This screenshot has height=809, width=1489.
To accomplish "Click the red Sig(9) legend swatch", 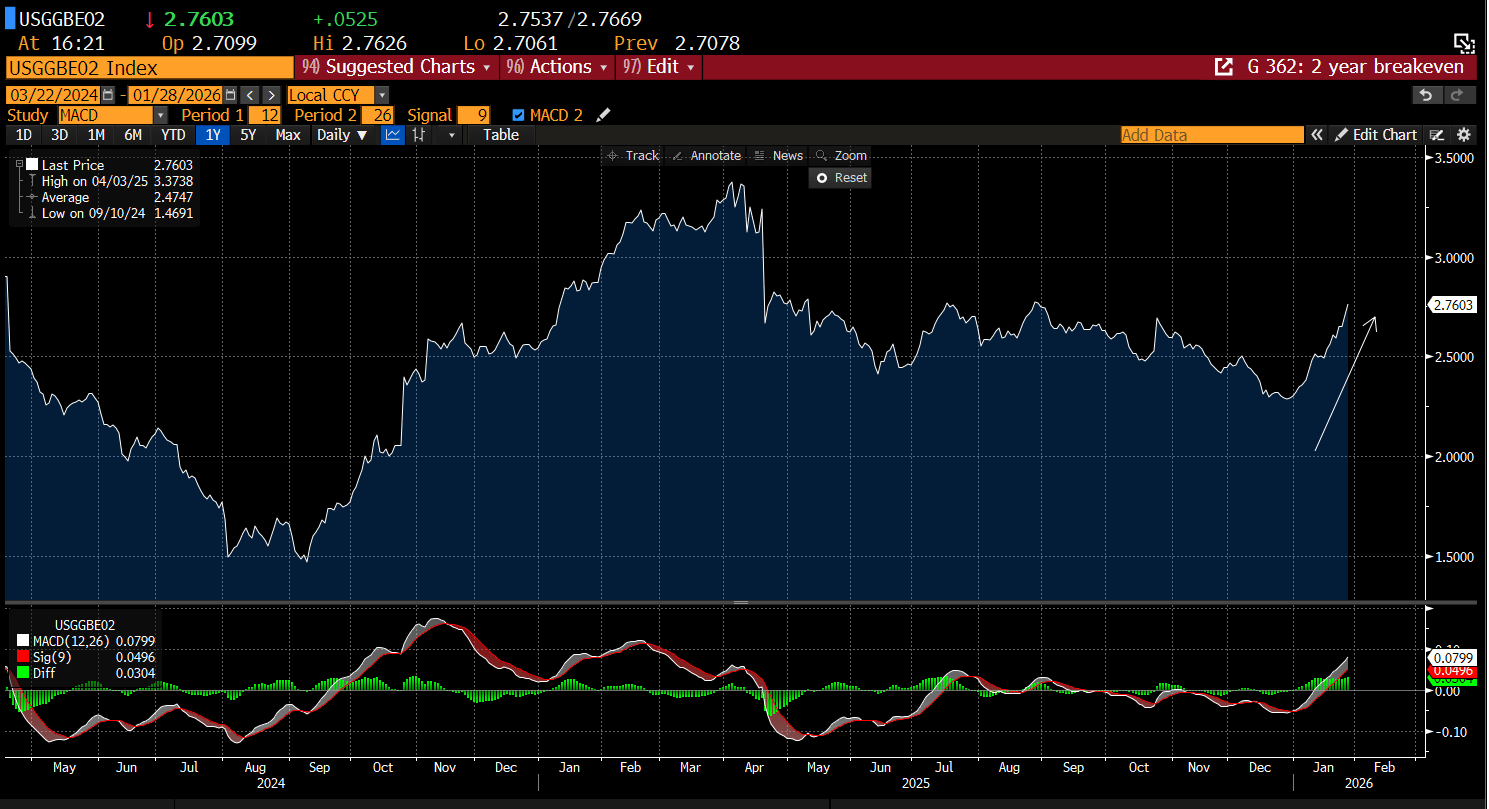I will [23, 657].
